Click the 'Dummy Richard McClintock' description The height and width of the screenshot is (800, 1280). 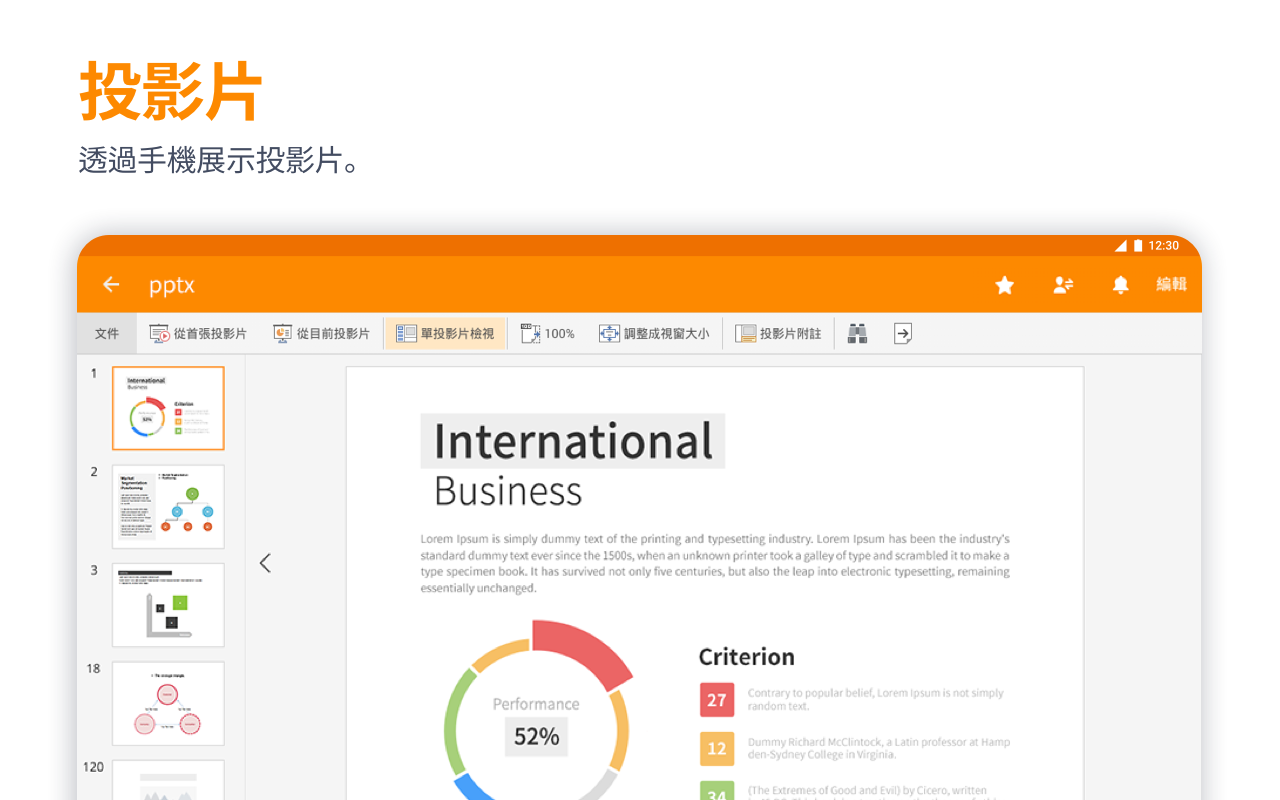pyautogui.click(x=879, y=748)
